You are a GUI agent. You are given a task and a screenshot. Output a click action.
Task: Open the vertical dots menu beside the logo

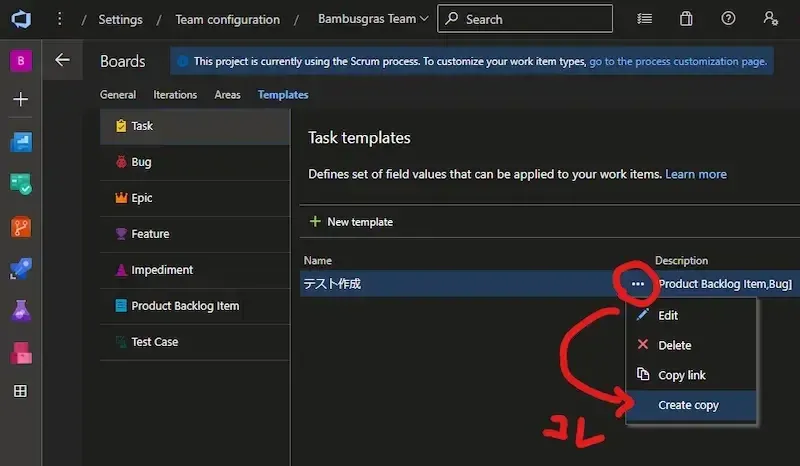pos(60,19)
